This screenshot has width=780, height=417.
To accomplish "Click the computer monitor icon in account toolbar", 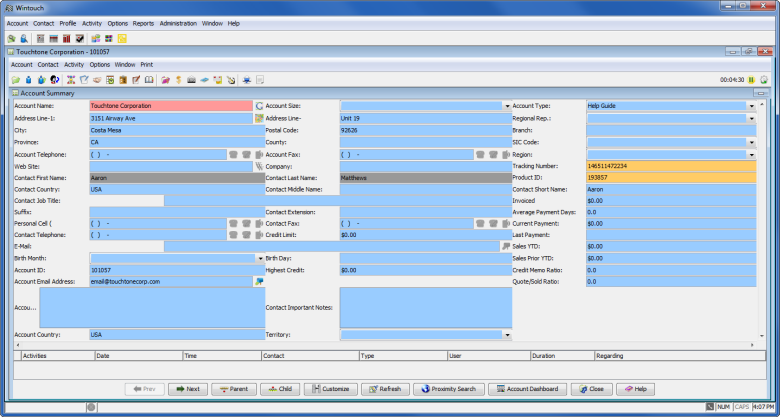I will click(247, 80).
